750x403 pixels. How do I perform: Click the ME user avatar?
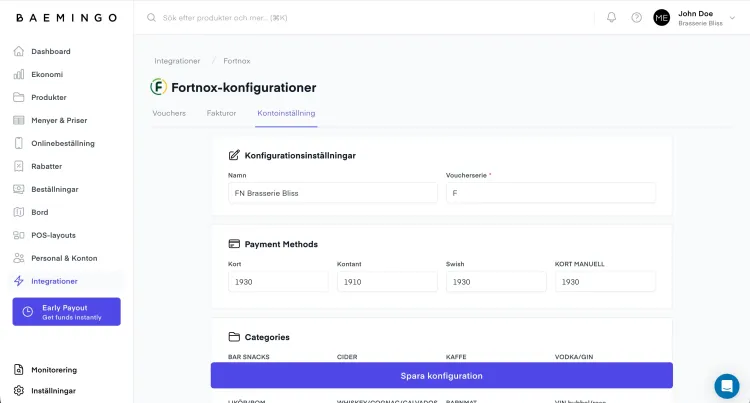click(x=661, y=17)
